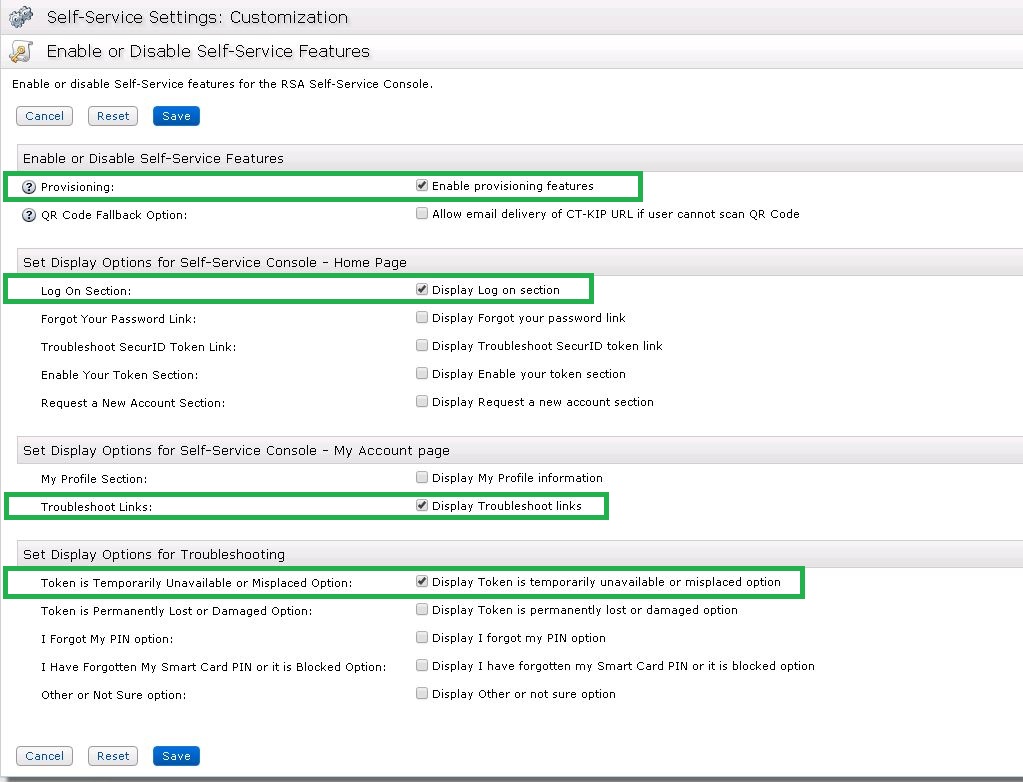Uncheck Display Log on section
The image size is (1023, 782).
[422, 288]
